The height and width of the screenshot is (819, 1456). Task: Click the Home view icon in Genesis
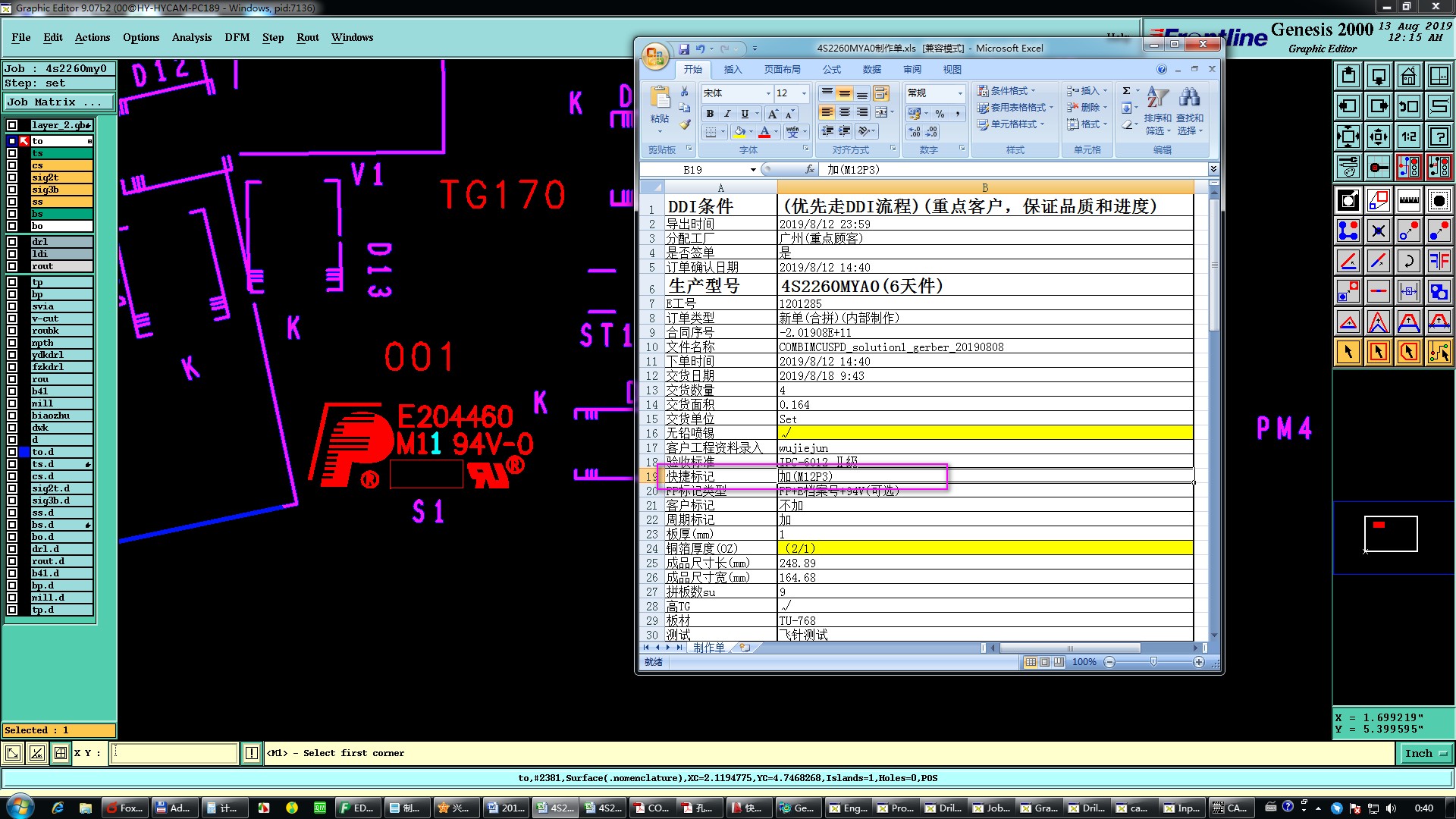coord(1408,76)
